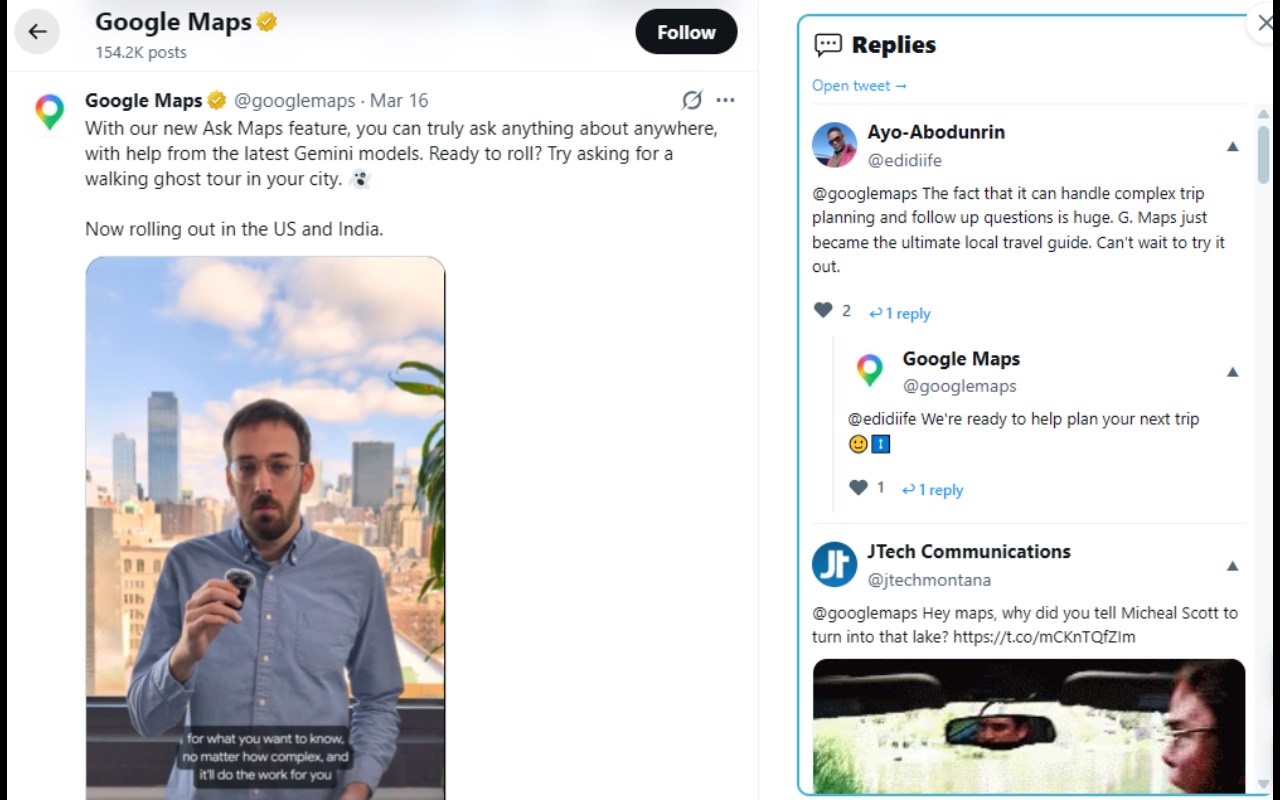The image size is (1280, 800).
Task: Go back using the left arrow icon
Action: (x=37, y=32)
